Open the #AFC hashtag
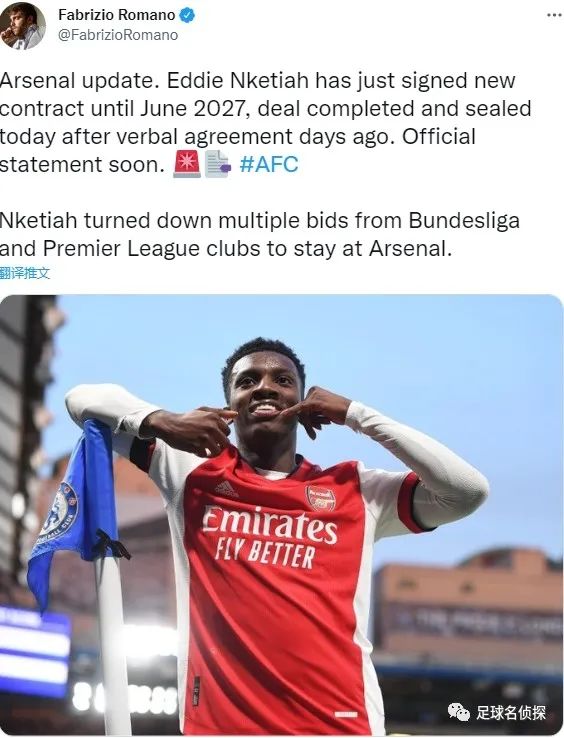The image size is (564, 738). [269, 164]
